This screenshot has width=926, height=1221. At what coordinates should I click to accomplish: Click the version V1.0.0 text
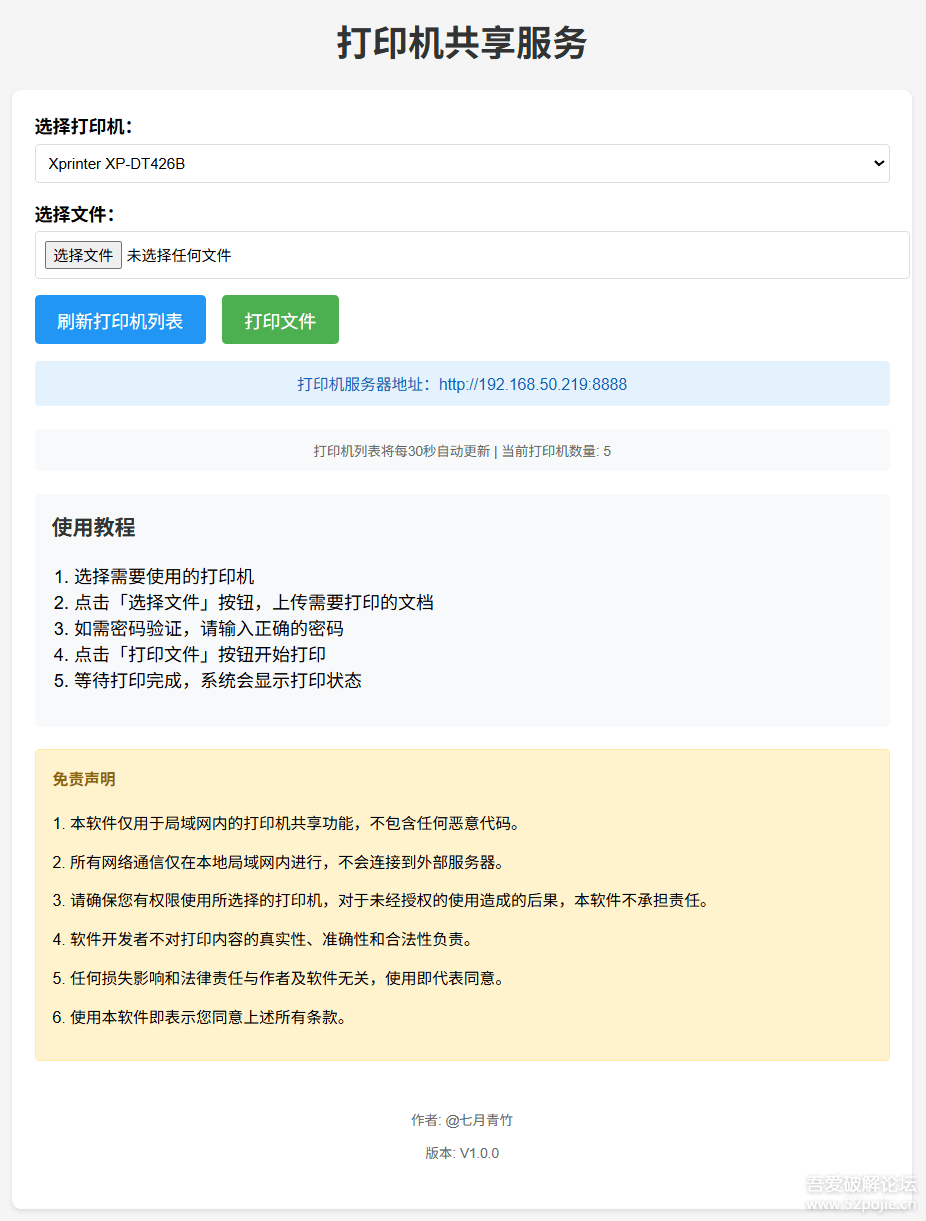(x=462, y=1152)
